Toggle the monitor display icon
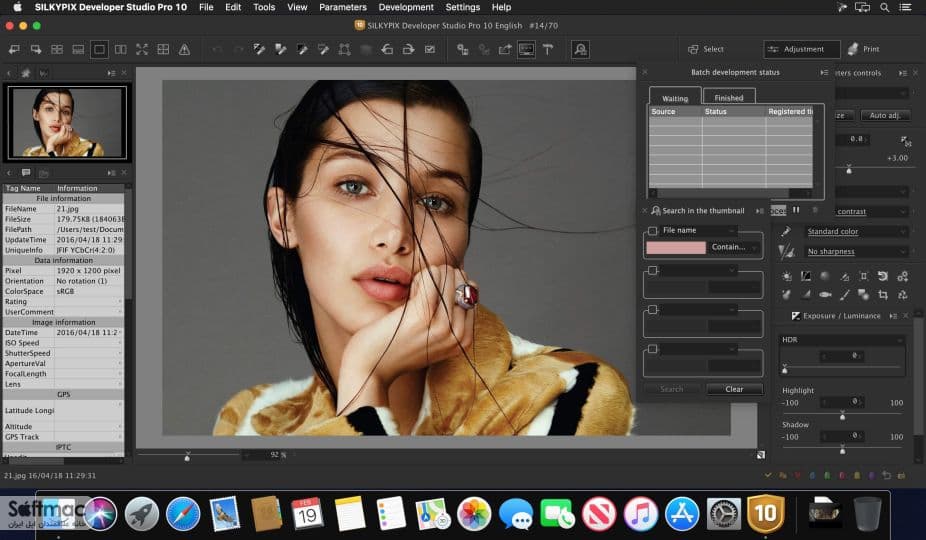This screenshot has width=926, height=540. click(x=526, y=50)
